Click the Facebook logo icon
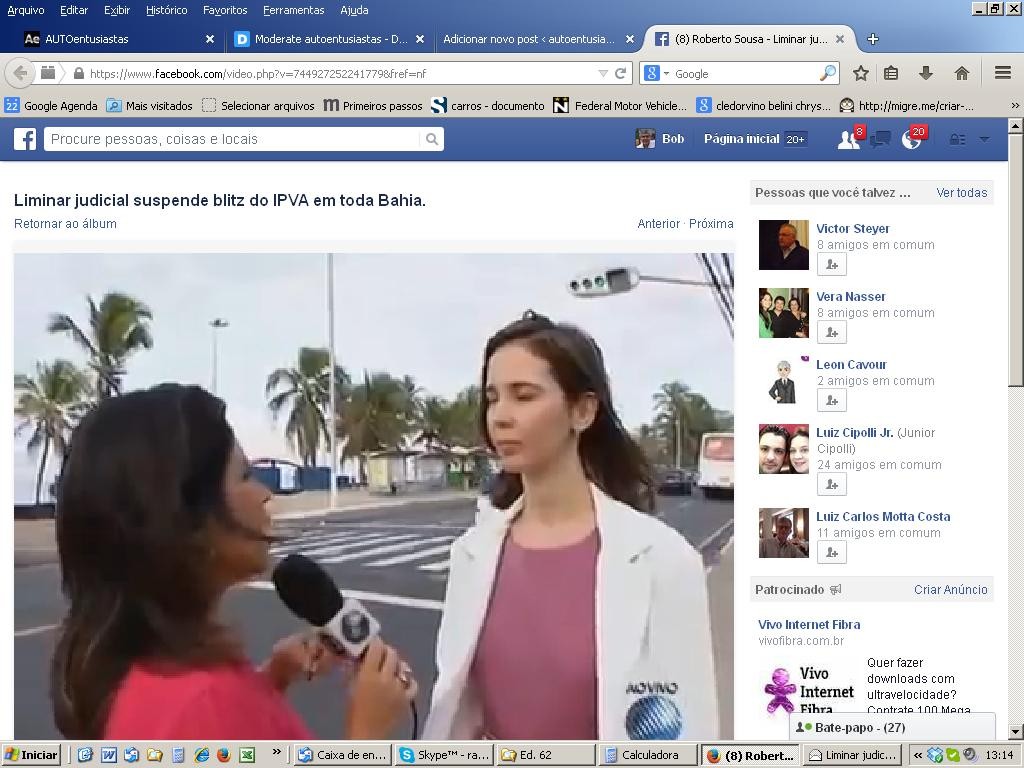This screenshot has height=768, width=1024. coord(25,139)
